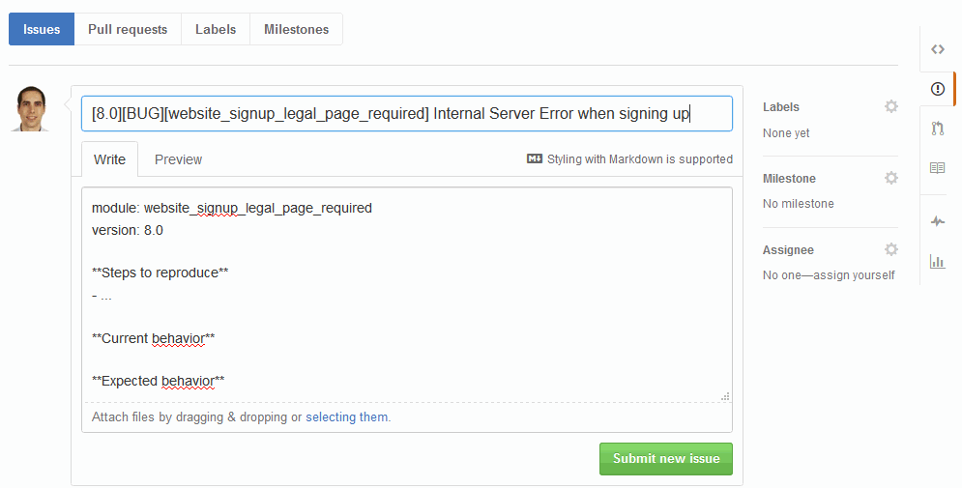Screen dimensions: 962x488
Task: Open the Pulse activity icon
Action: pos(937,222)
